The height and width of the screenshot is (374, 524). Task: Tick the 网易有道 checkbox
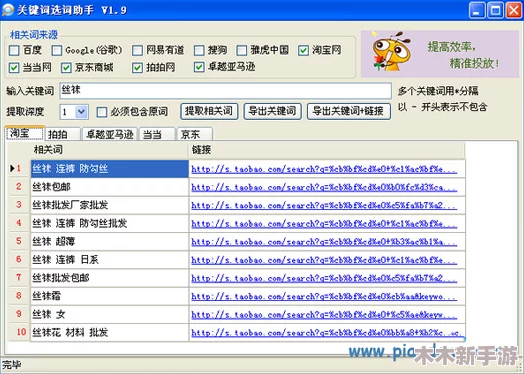137,50
